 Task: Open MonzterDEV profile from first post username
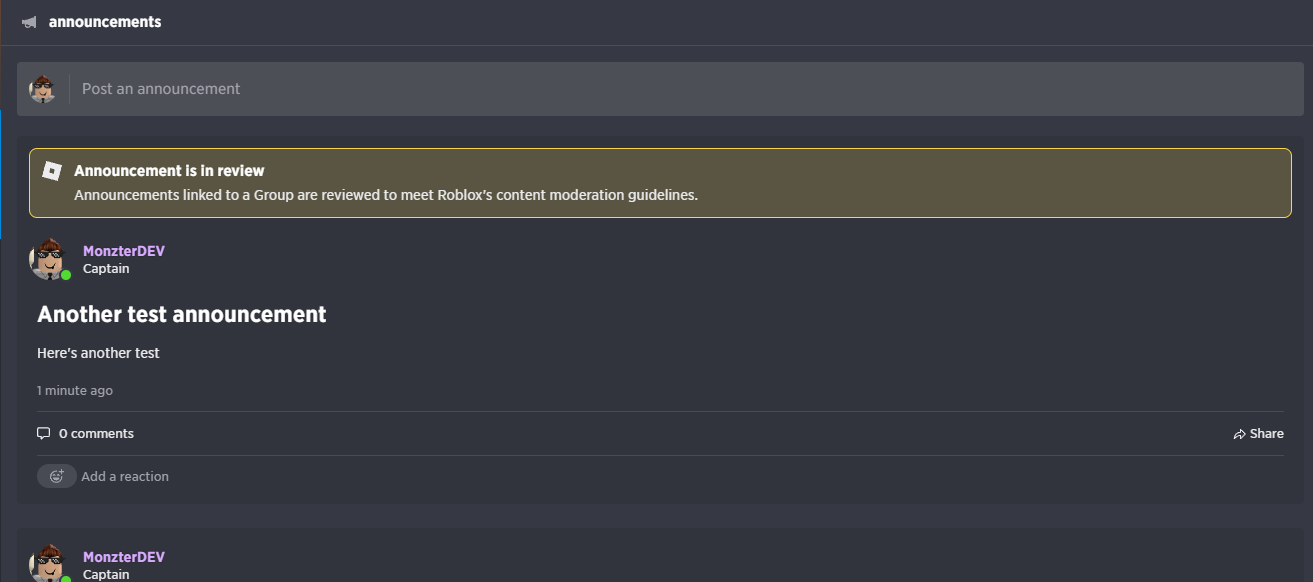pos(124,251)
